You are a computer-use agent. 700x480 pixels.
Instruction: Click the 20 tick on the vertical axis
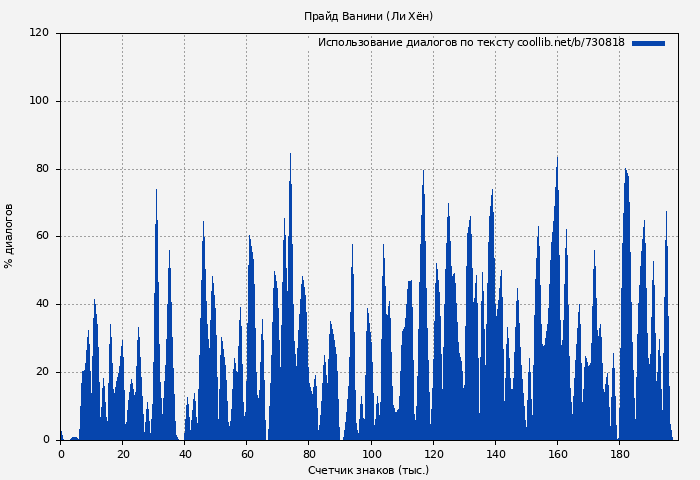click(x=42, y=372)
